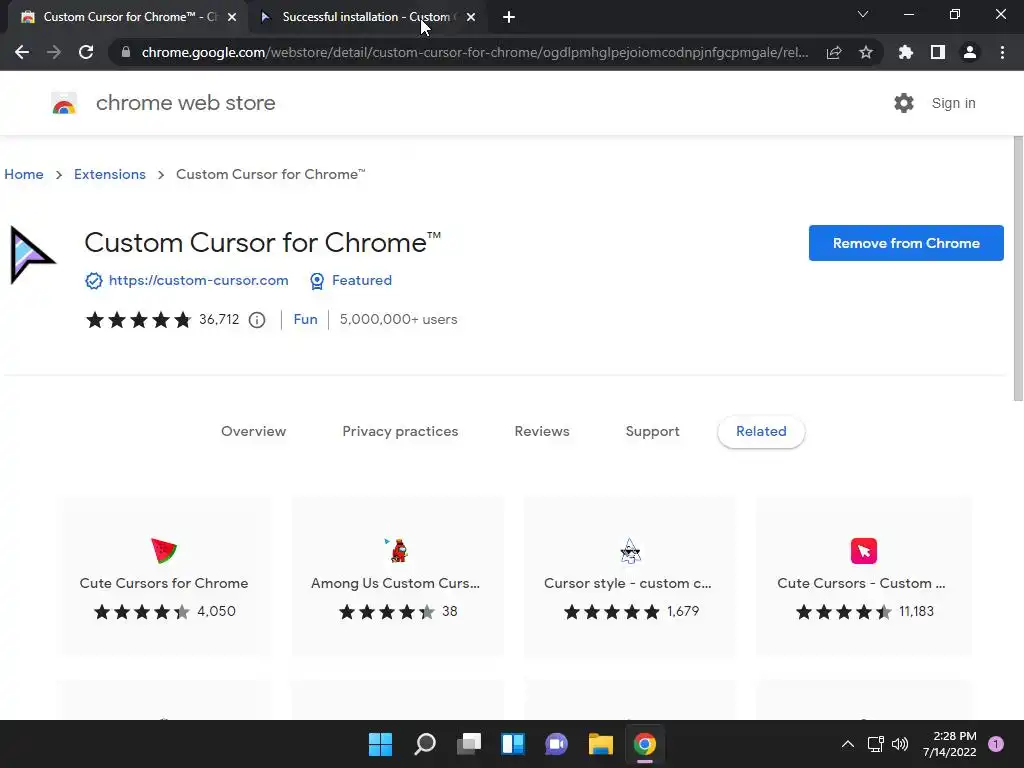Open Chrome three-dot menu
This screenshot has width=1024, height=768.
(x=1002, y=52)
